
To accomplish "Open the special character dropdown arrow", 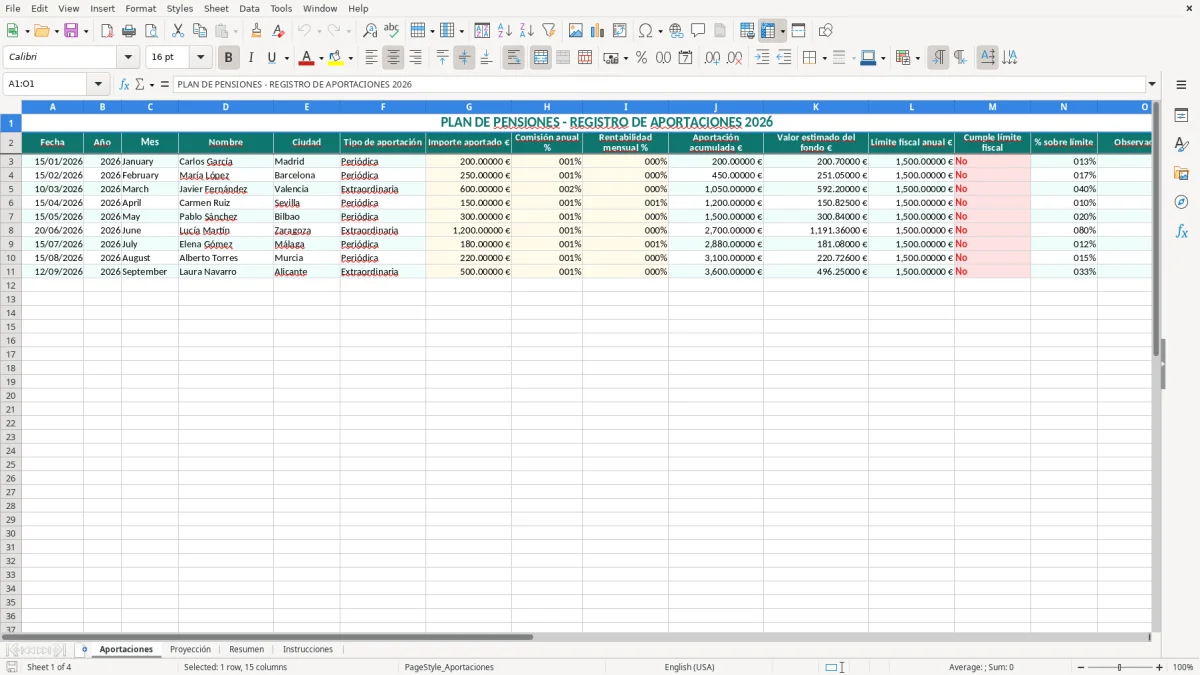I will tap(661, 31).
